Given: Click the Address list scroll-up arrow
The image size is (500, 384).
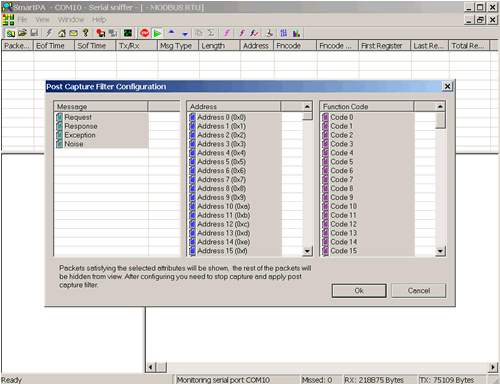Looking at the screenshot, I should [307, 107].
